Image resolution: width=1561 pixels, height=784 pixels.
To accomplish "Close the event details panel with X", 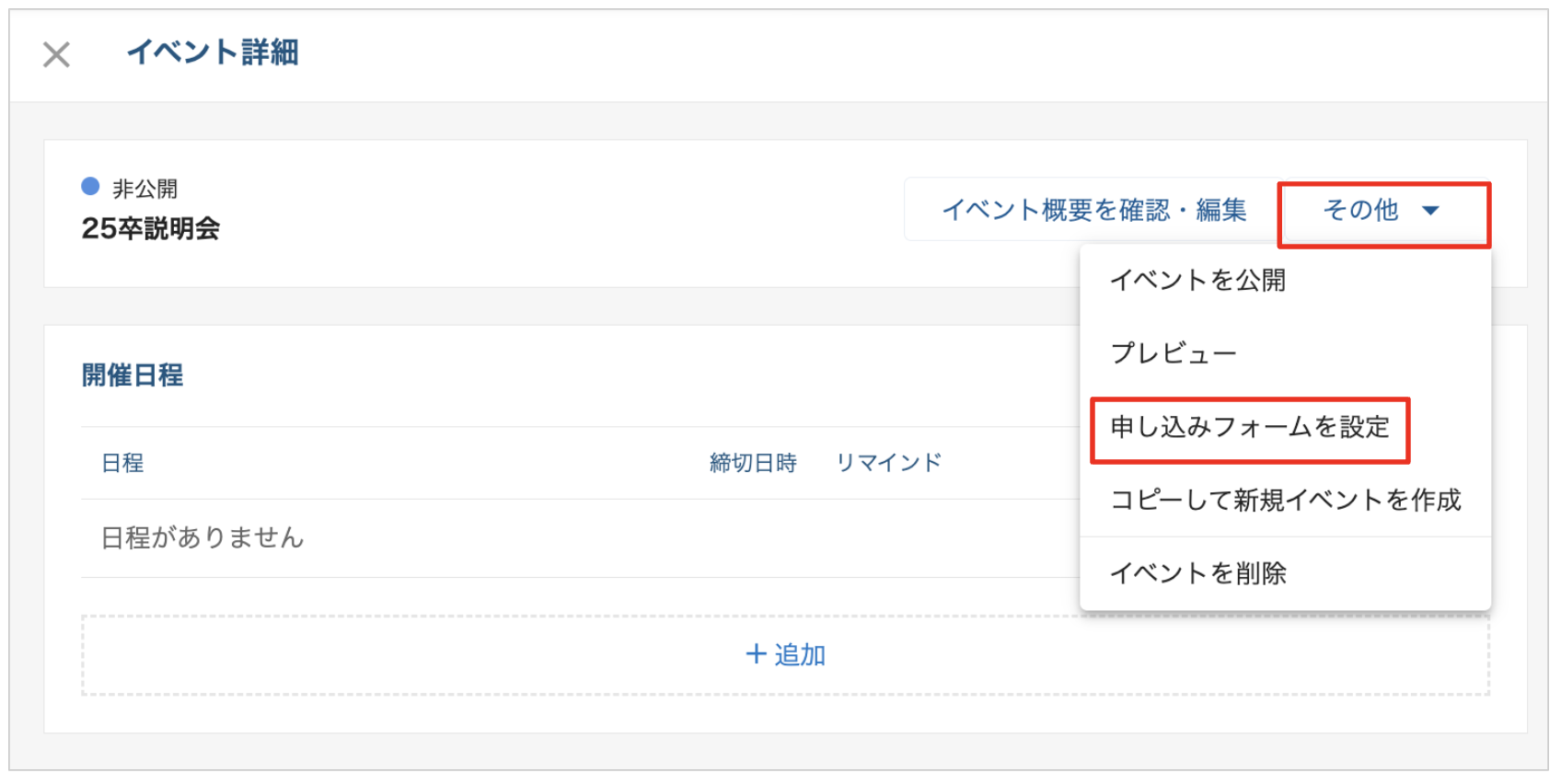I will [x=56, y=54].
